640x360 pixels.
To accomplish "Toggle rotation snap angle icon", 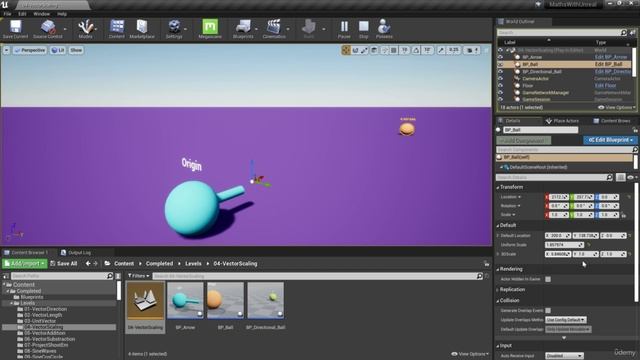I will click(416, 50).
